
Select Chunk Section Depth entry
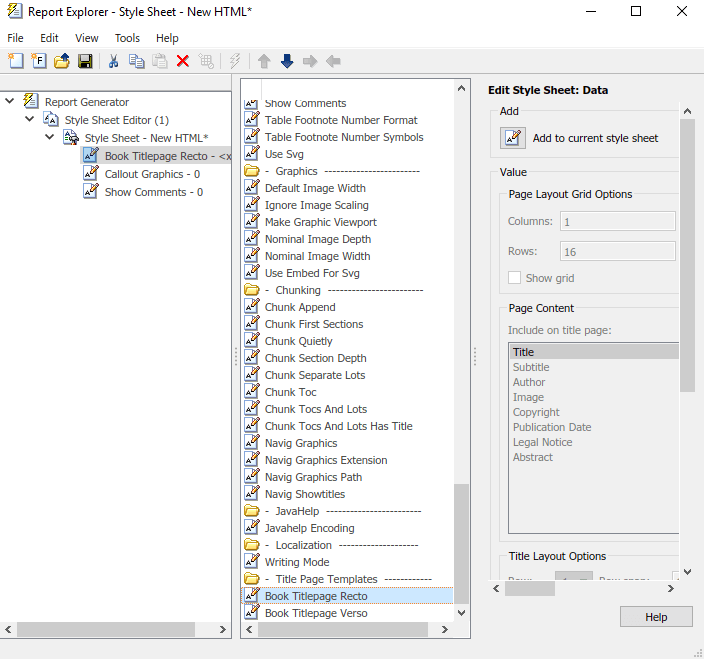click(316, 358)
